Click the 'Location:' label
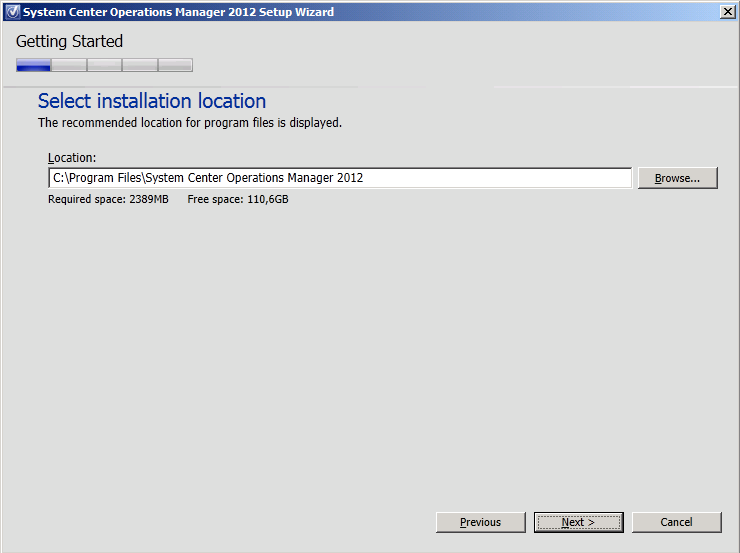This screenshot has height=553, width=740. tap(72, 158)
